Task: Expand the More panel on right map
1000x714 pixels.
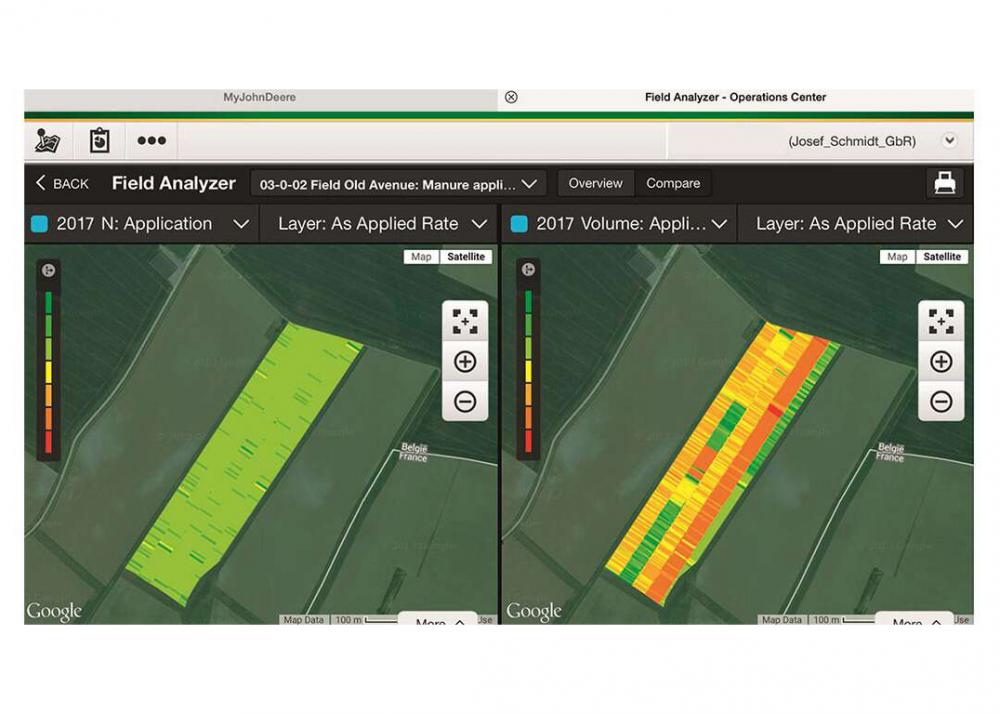Action: click(915, 620)
